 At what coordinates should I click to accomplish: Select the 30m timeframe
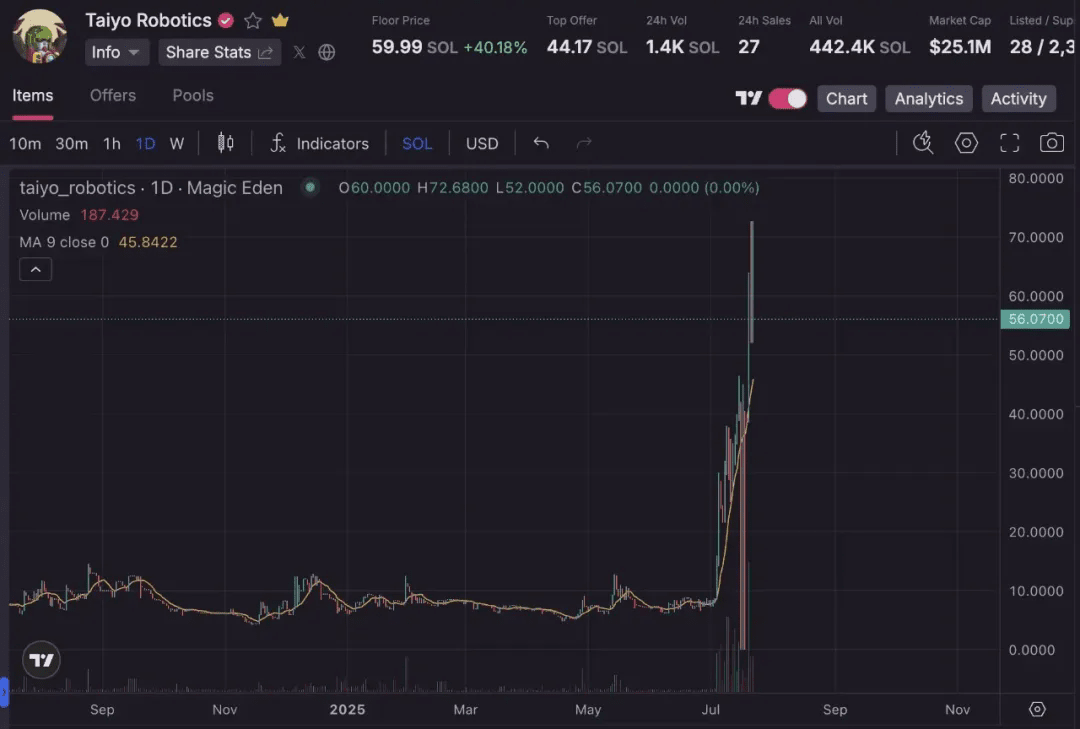pos(72,143)
